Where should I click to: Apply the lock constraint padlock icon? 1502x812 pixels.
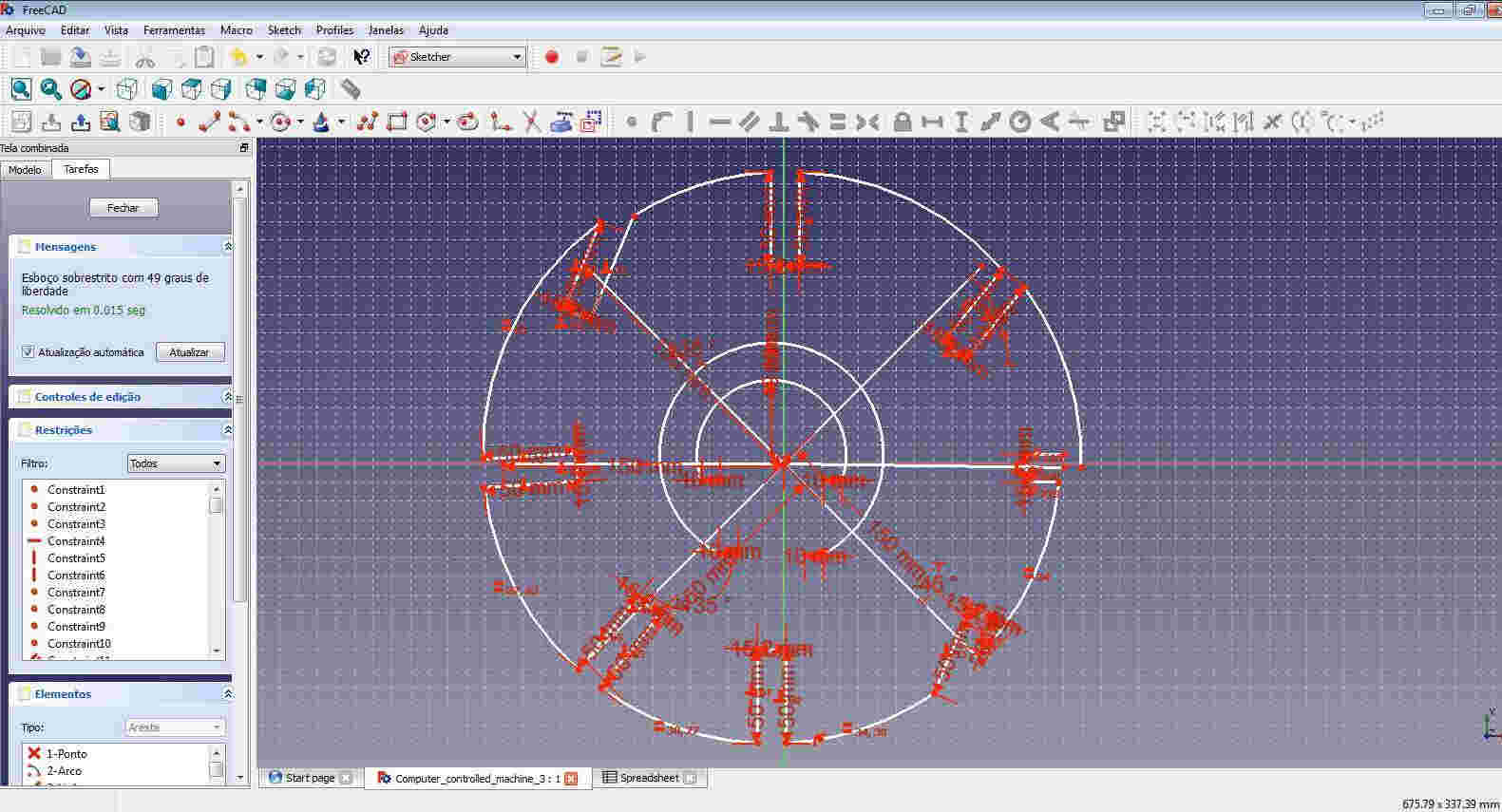pyautogui.click(x=903, y=122)
